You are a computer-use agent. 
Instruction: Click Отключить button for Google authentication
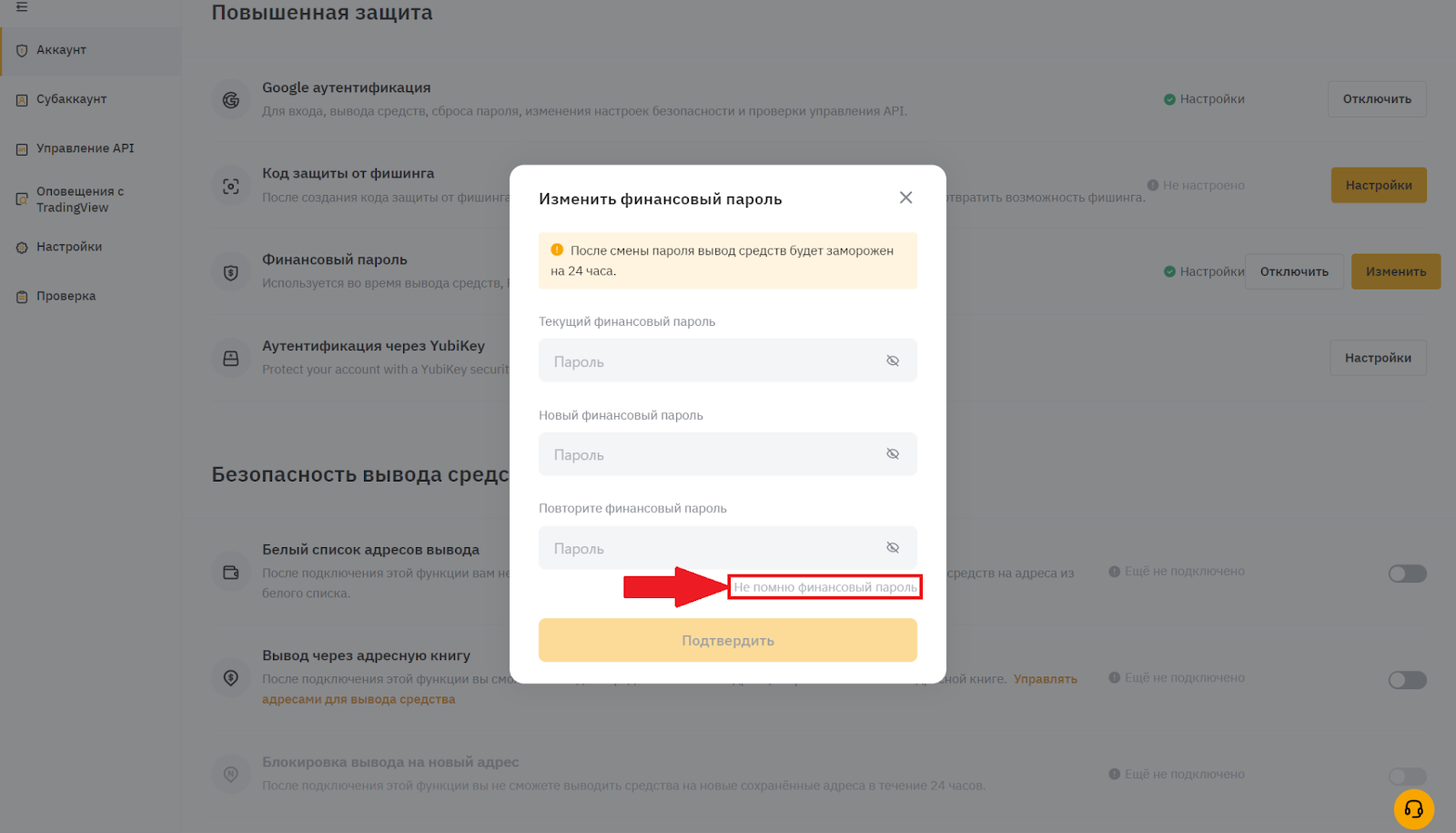[1377, 99]
